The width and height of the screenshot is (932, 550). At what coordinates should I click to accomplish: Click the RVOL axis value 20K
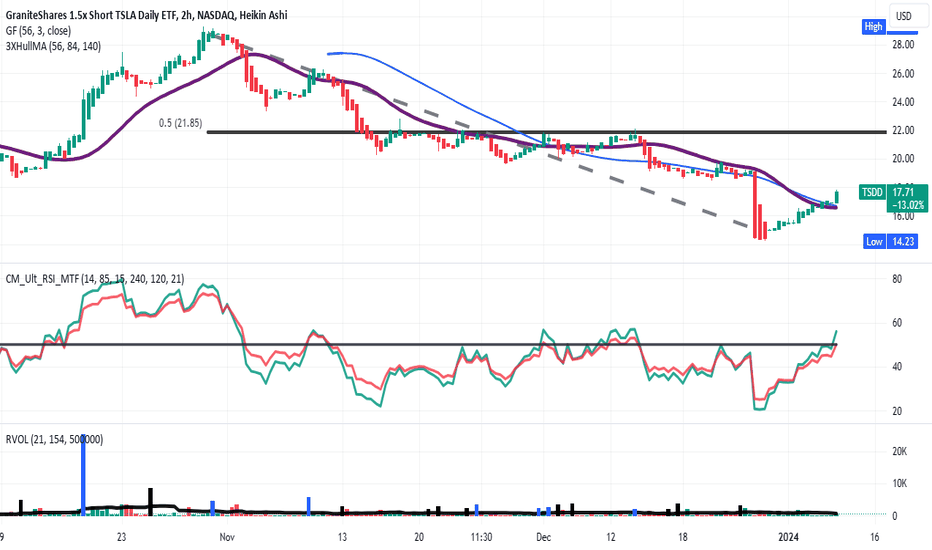click(x=899, y=451)
